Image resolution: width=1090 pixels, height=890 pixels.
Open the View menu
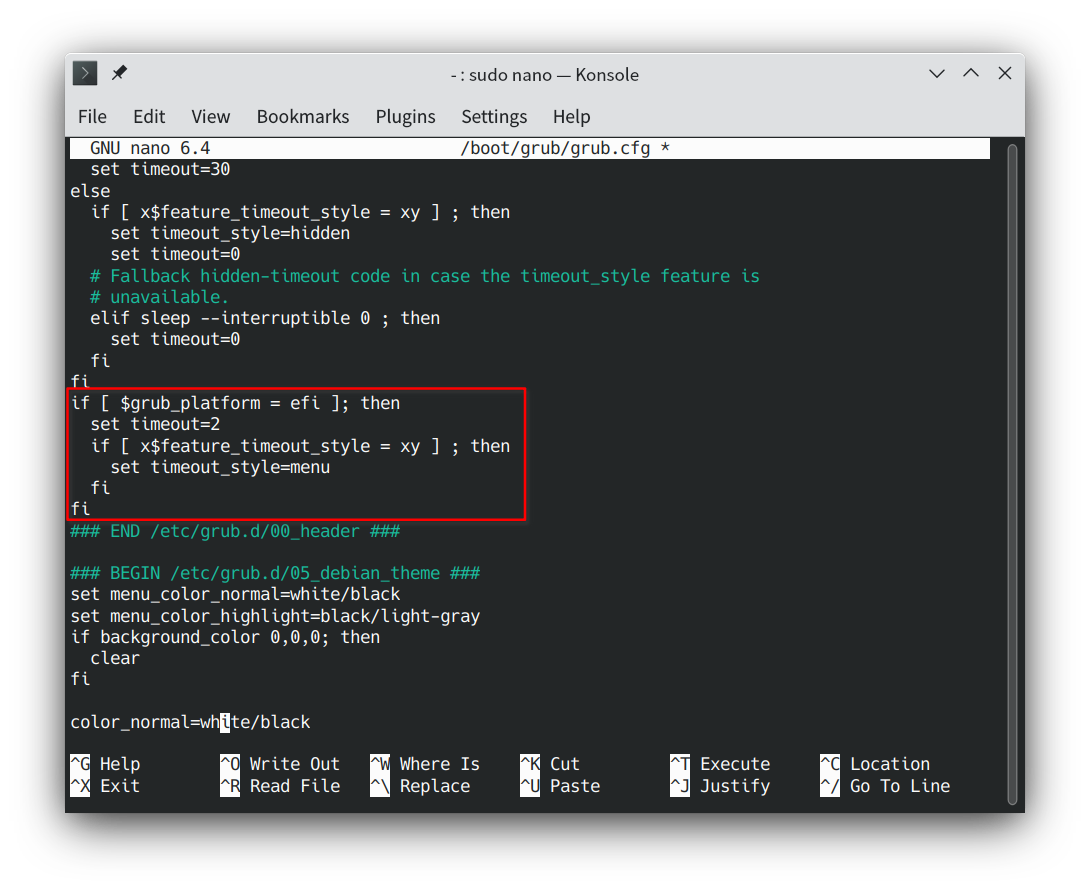[x=211, y=117]
